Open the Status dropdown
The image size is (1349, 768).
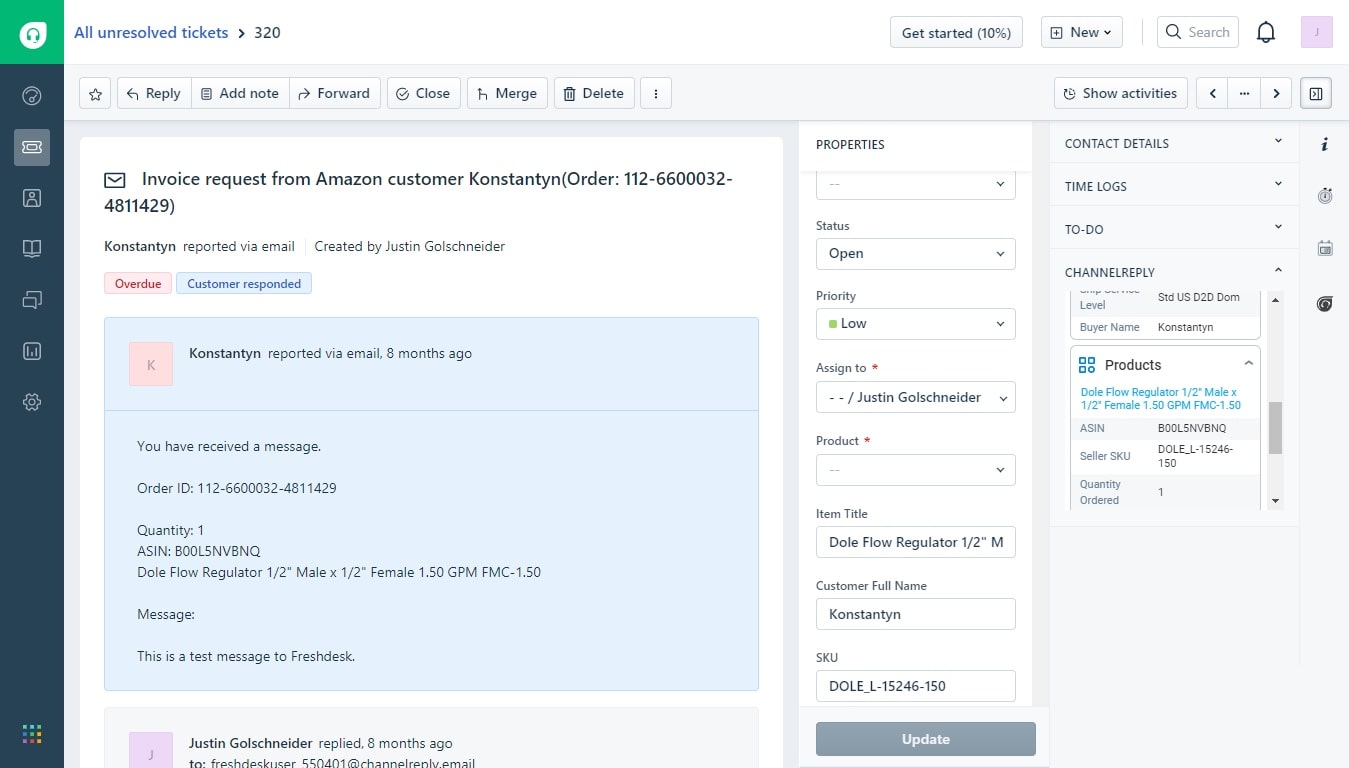915,253
